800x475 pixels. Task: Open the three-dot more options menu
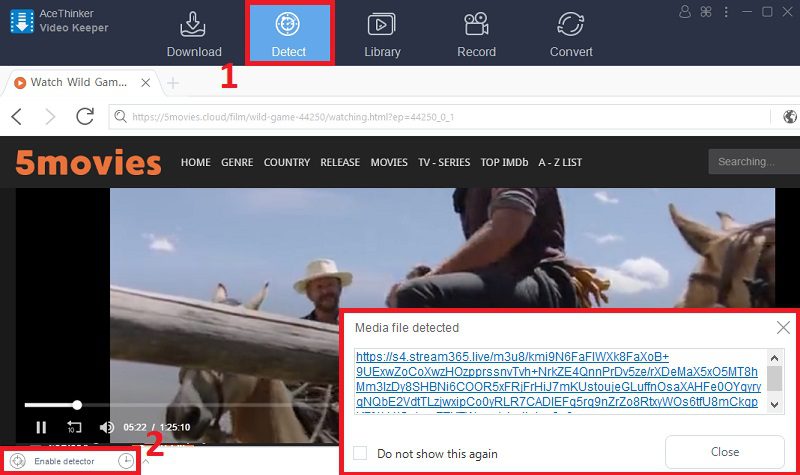pos(724,12)
